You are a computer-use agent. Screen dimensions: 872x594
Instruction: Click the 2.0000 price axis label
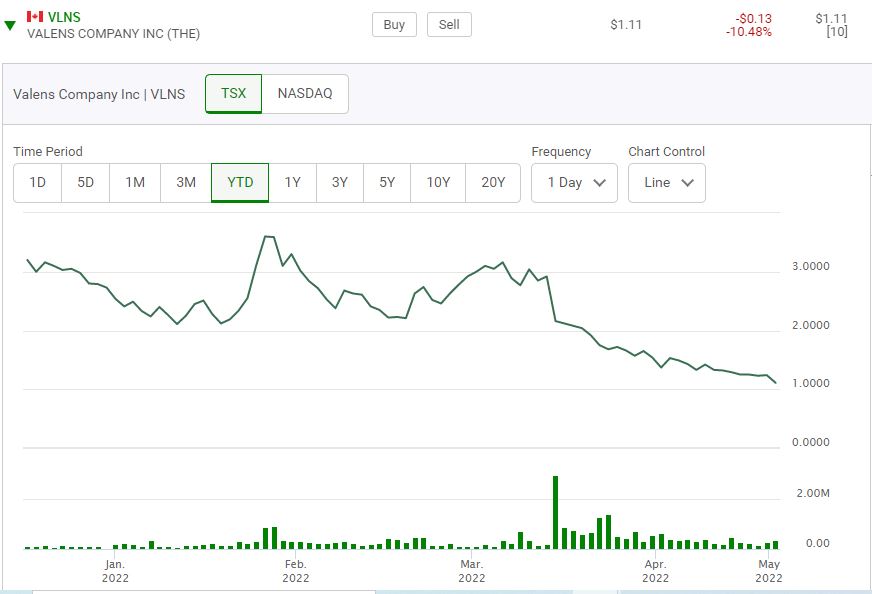(810, 325)
